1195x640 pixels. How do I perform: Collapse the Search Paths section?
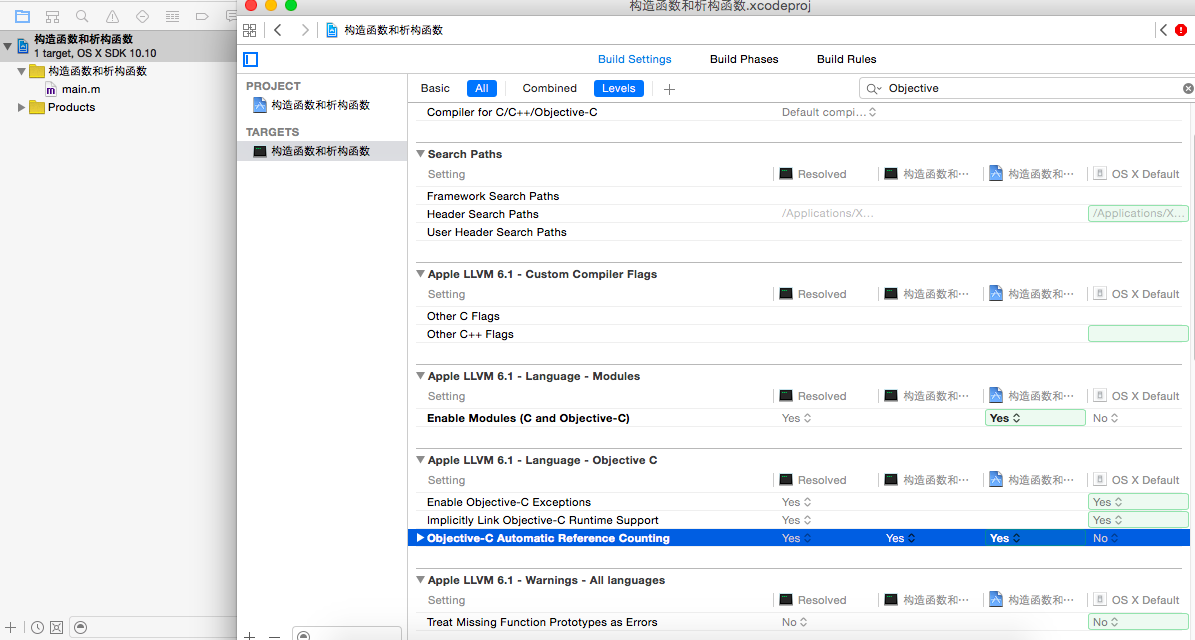[420, 154]
